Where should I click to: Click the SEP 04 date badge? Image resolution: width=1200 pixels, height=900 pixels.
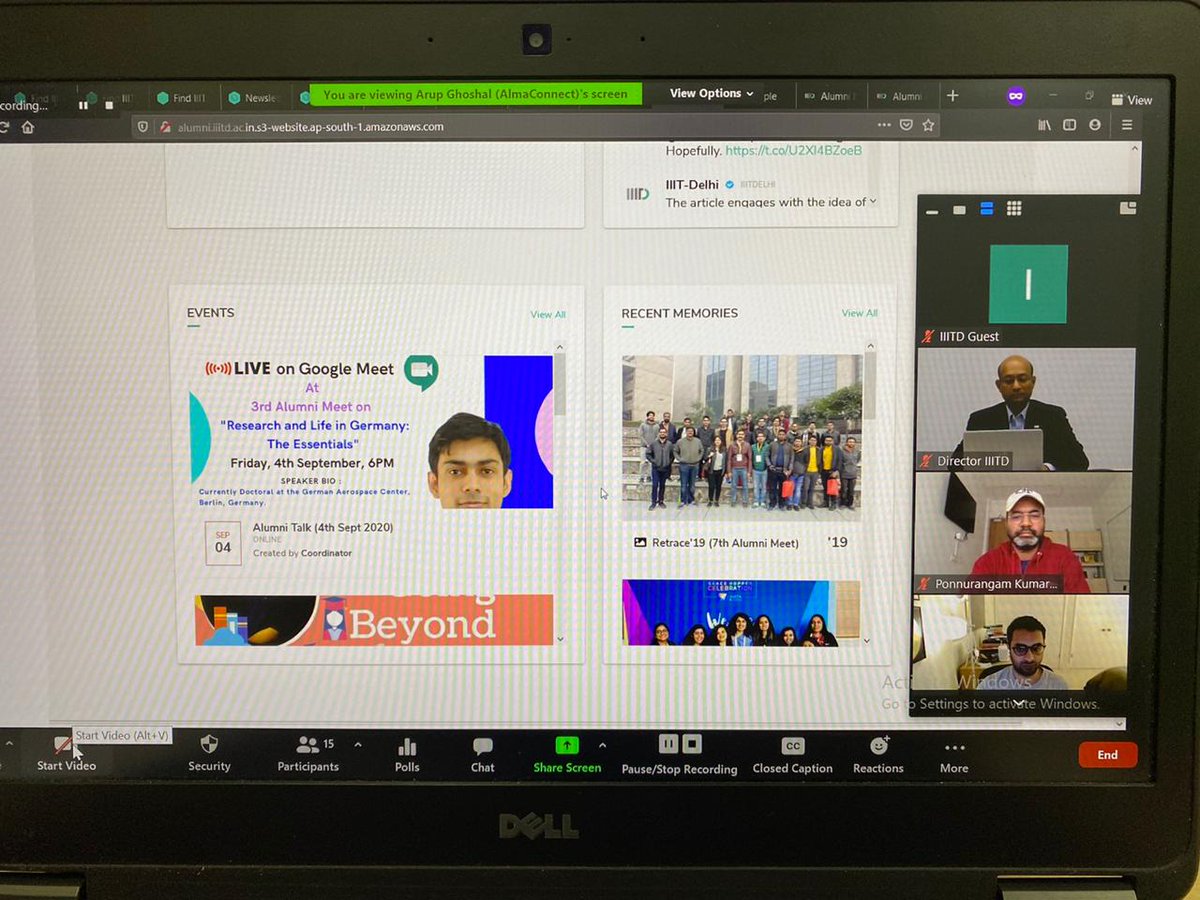click(223, 543)
